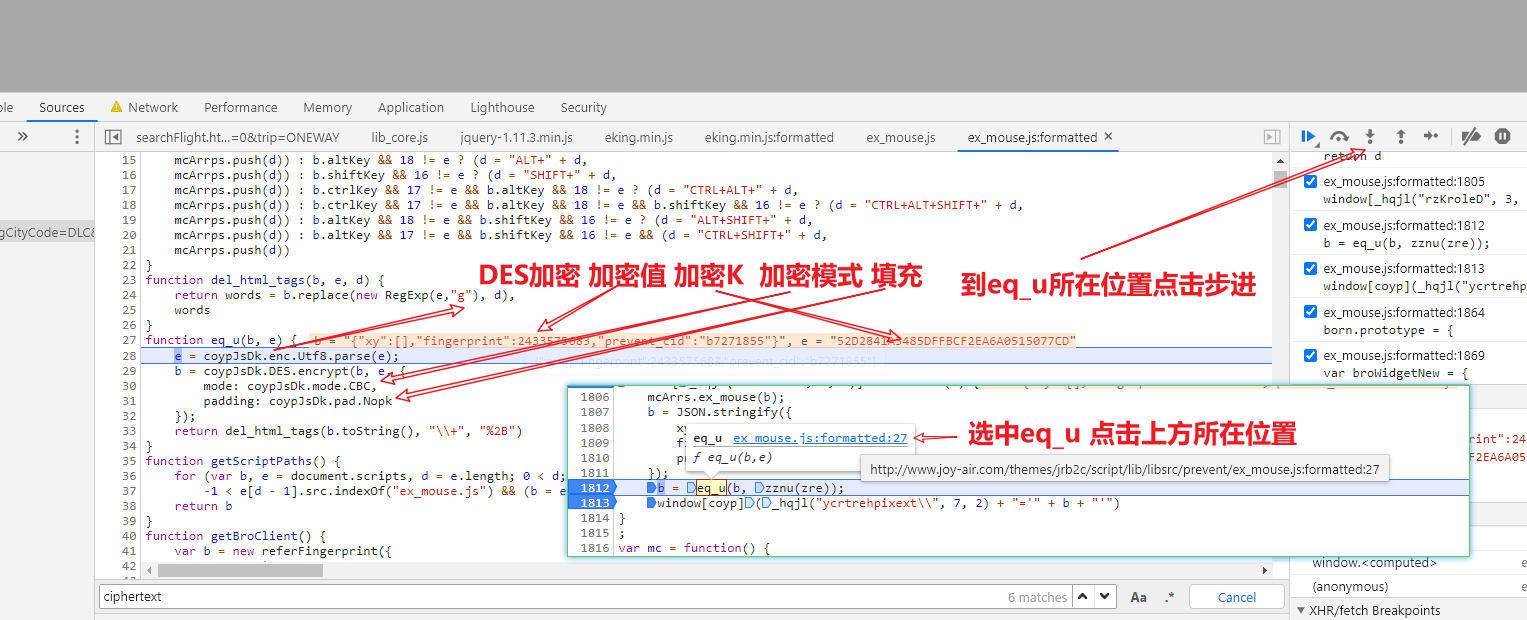Resume script execution in debugger
Image resolution: width=1527 pixels, height=620 pixels.
click(1308, 137)
